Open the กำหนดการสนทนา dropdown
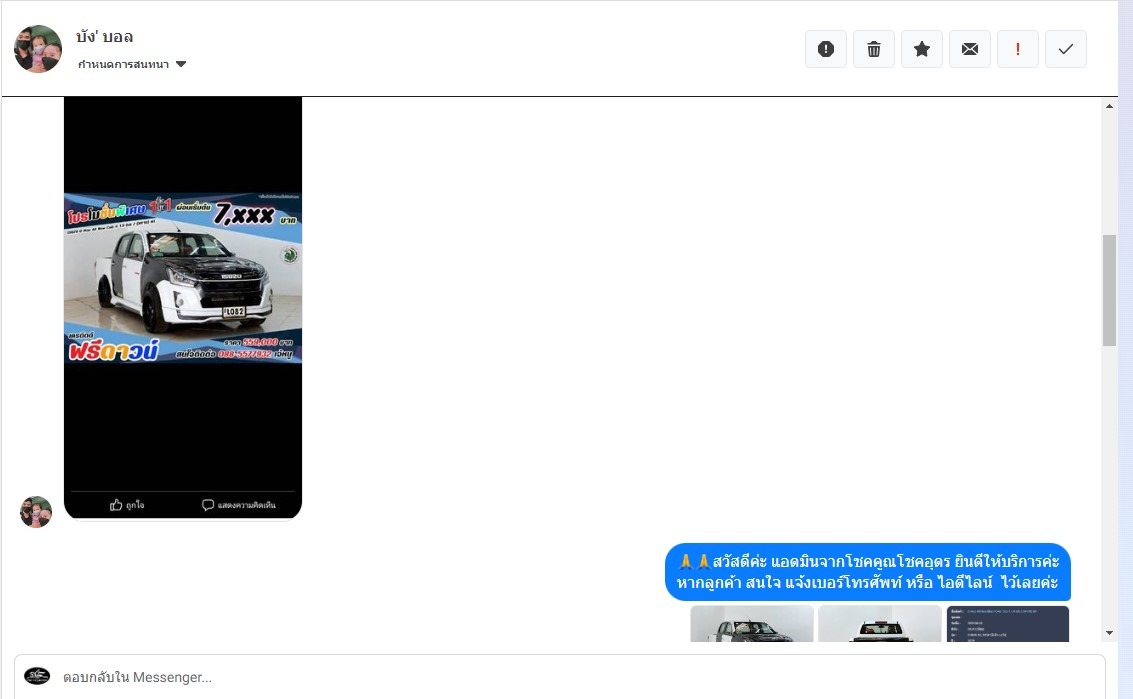Image resolution: width=1133 pixels, height=699 pixels. click(132, 64)
